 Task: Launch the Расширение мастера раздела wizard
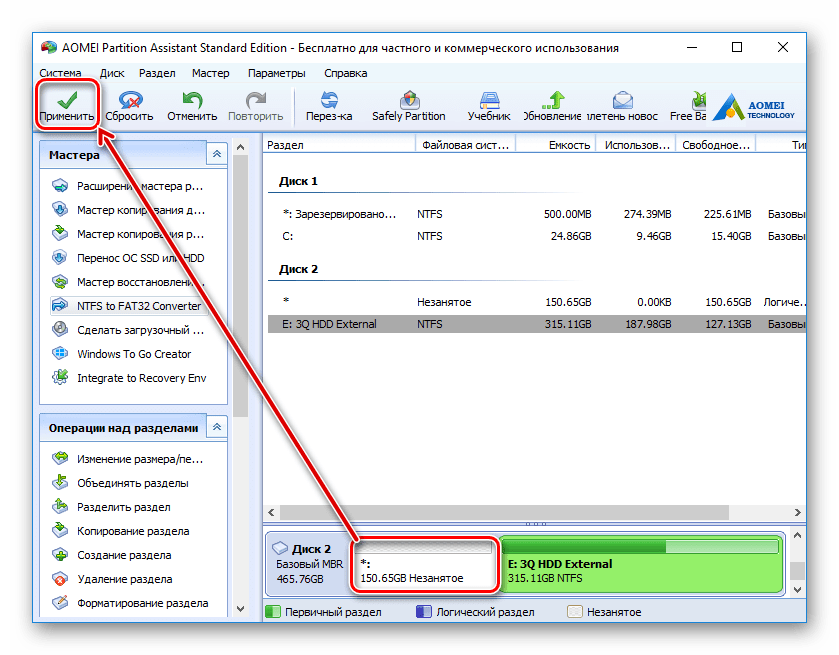[x=129, y=186]
